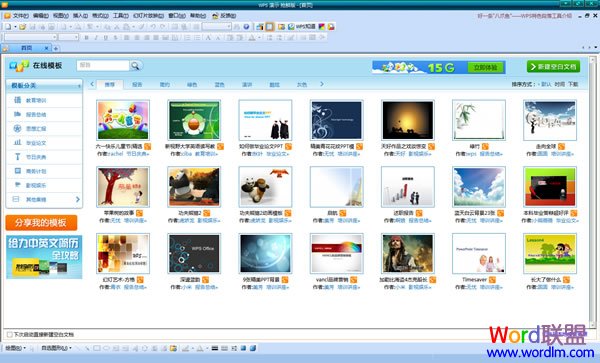This screenshot has height=363, width=600.
Task: Click the 给力中英文简历全攻略 banner
Action: [x=44, y=257]
